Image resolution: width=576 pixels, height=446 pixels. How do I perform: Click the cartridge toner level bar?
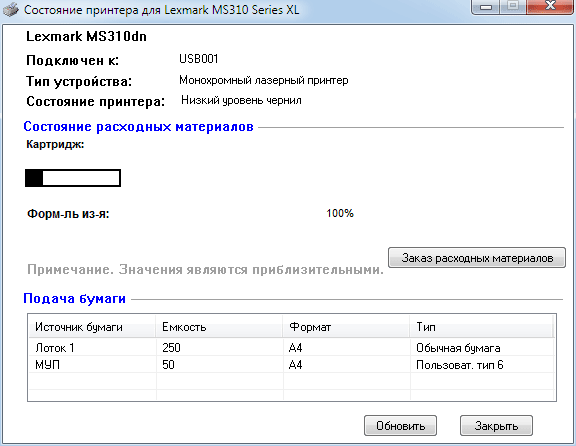pos(73,178)
